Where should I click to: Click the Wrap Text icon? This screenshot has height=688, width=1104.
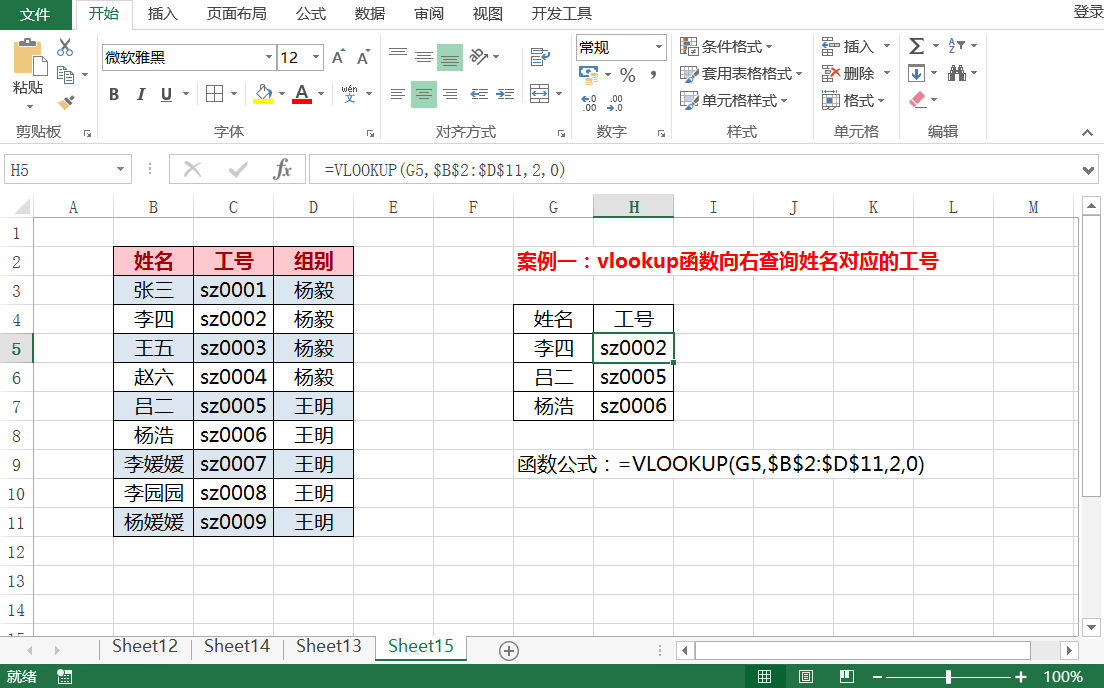(540, 57)
